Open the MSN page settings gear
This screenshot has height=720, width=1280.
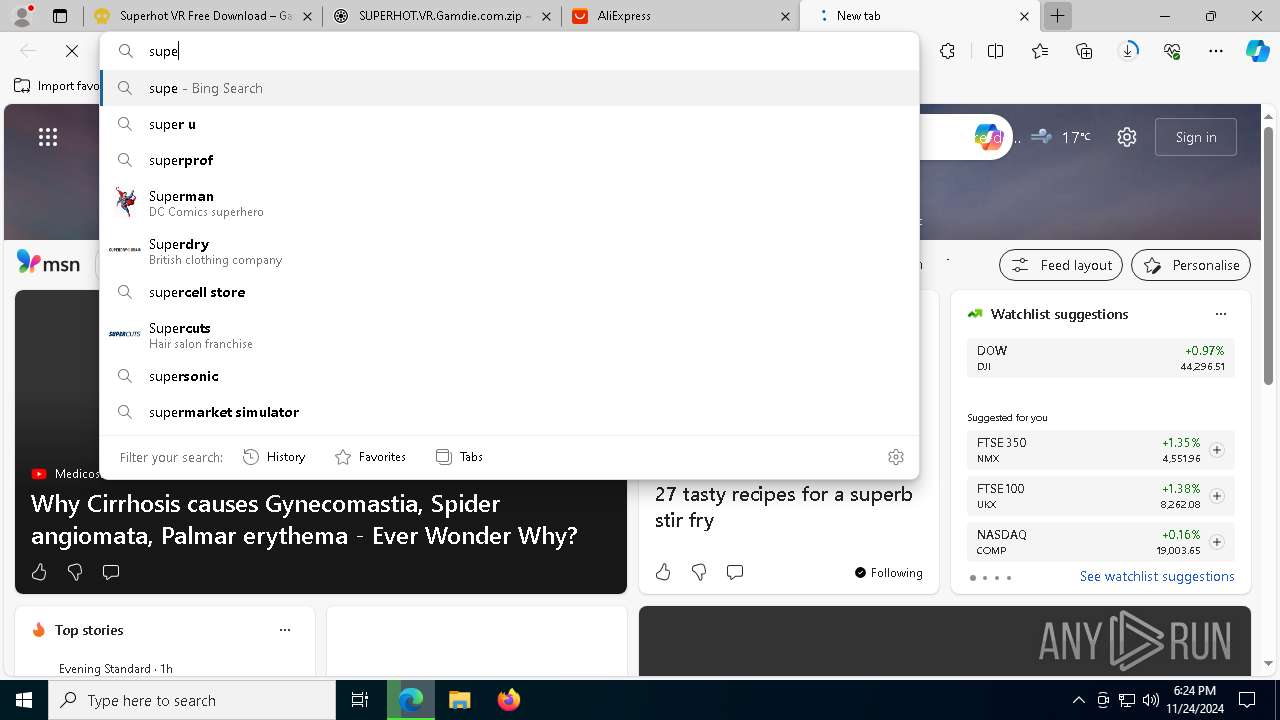point(1127,137)
